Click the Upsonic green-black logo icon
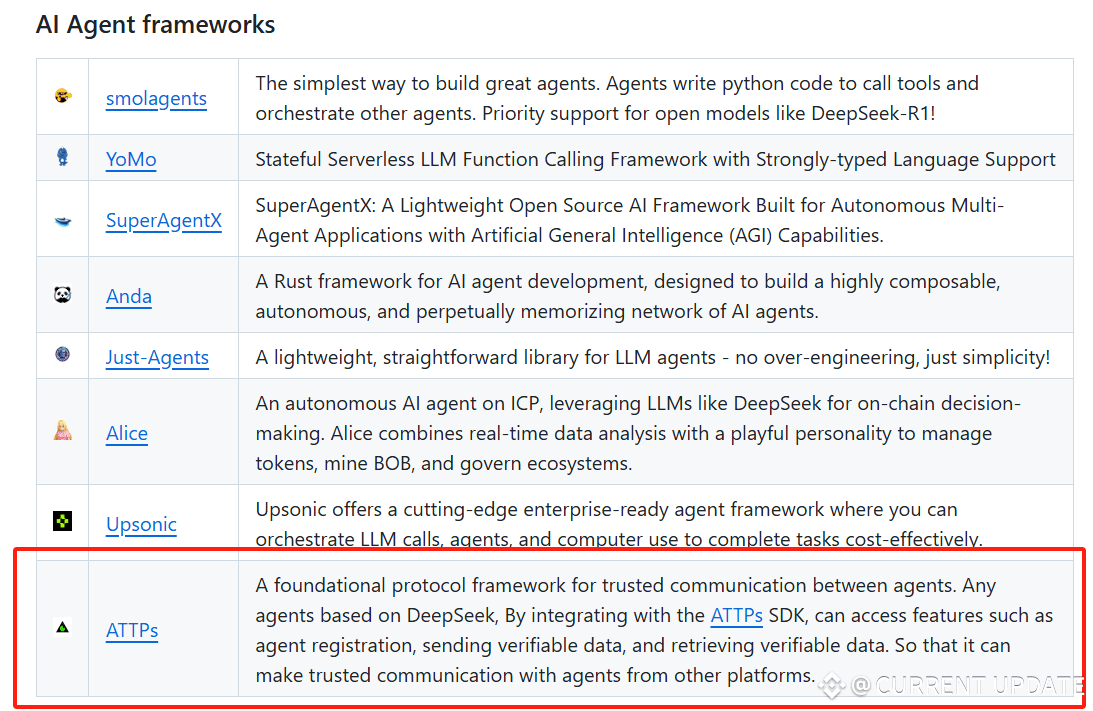This screenshot has height=711, width=1093. click(x=63, y=521)
